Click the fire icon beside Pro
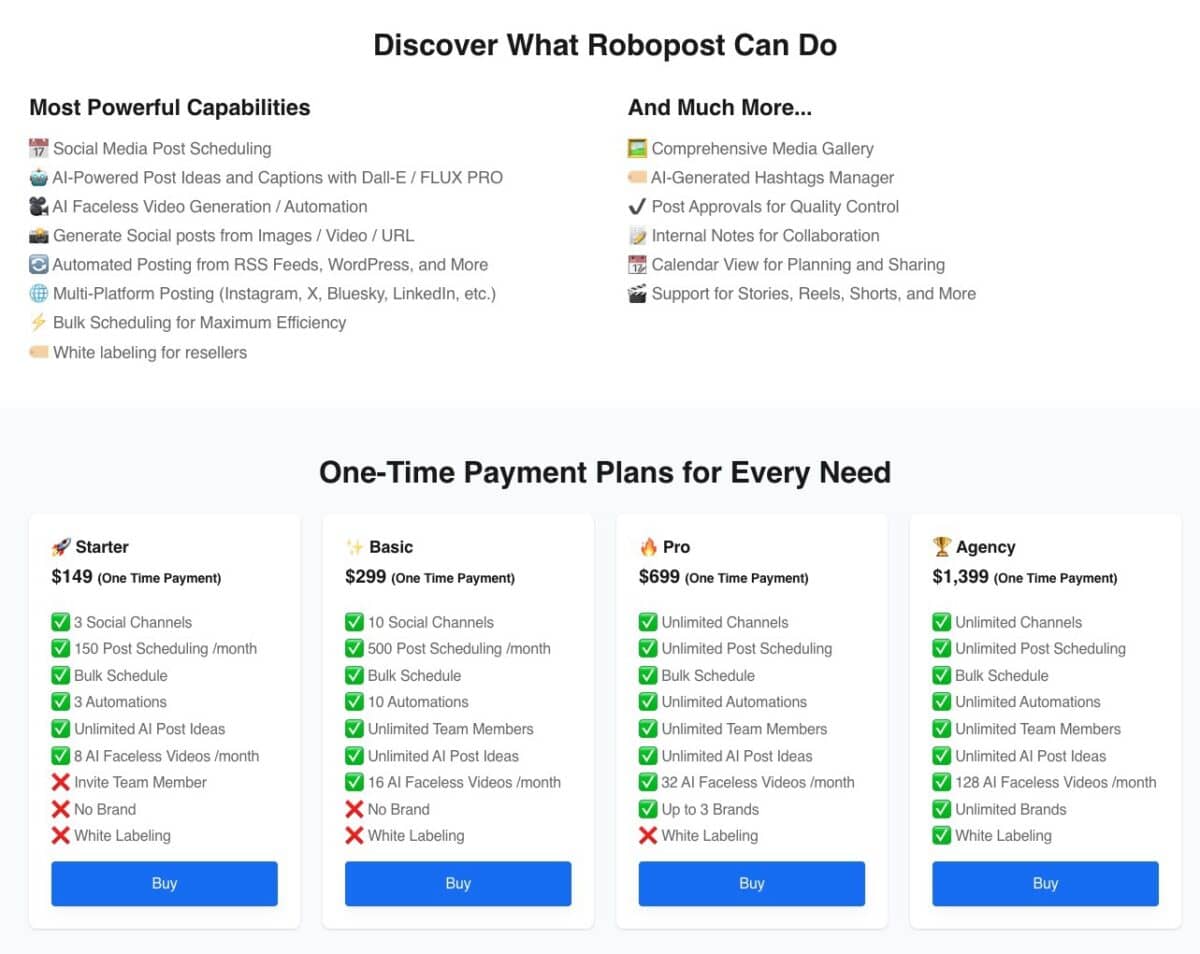1200x954 pixels. click(x=648, y=547)
